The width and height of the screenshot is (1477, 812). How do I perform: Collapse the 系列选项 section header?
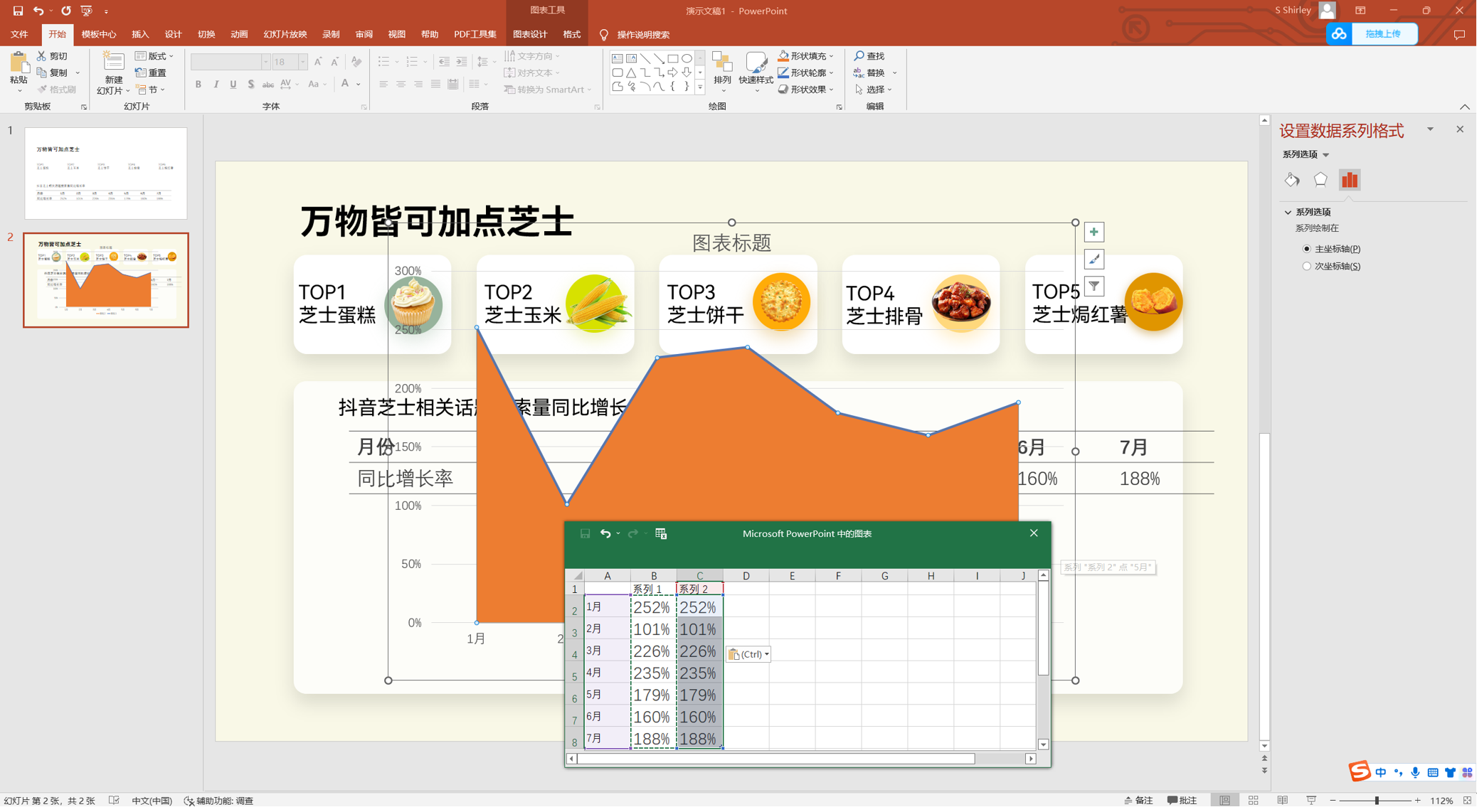pyautogui.click(x=1288, y=213)
